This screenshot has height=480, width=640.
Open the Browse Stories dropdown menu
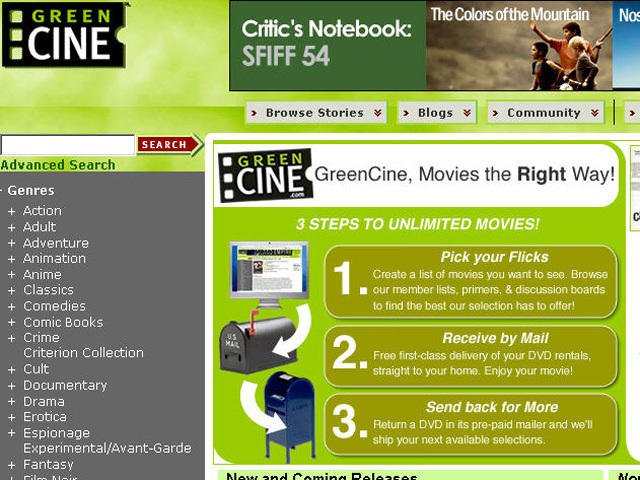pos(316,113)
